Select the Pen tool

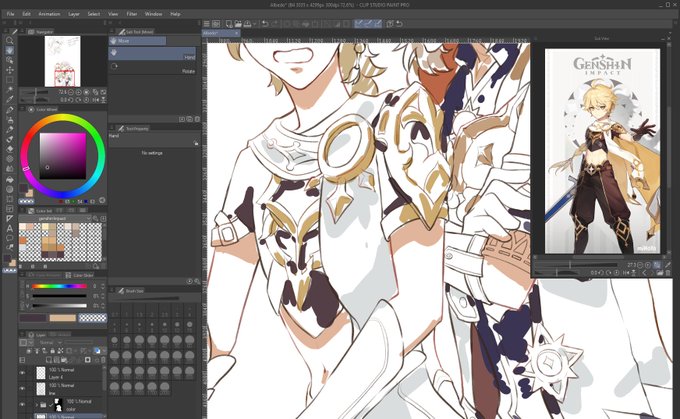[10, 110]
